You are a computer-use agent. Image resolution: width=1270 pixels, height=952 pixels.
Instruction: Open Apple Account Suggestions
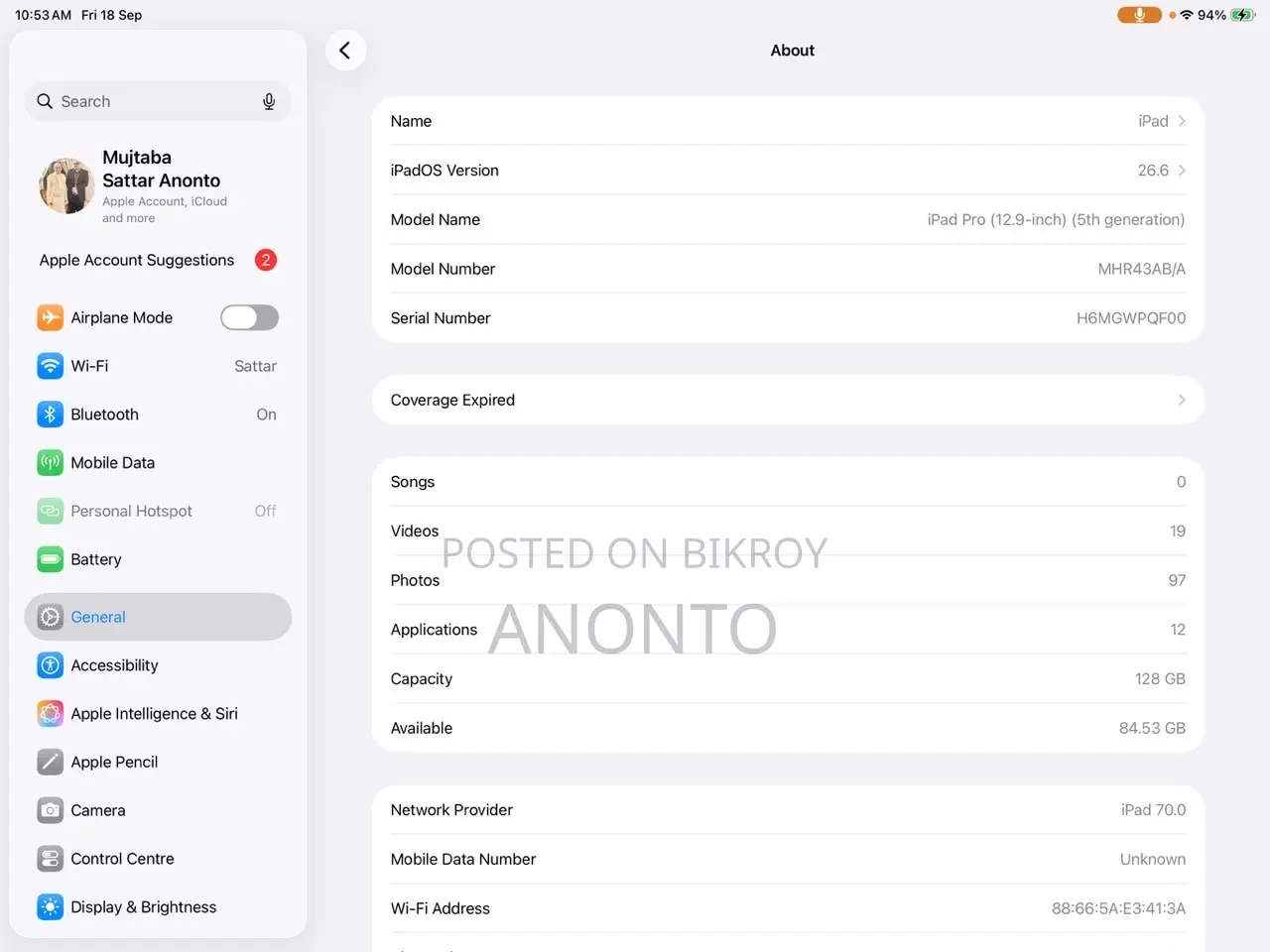tap(158, 260)
